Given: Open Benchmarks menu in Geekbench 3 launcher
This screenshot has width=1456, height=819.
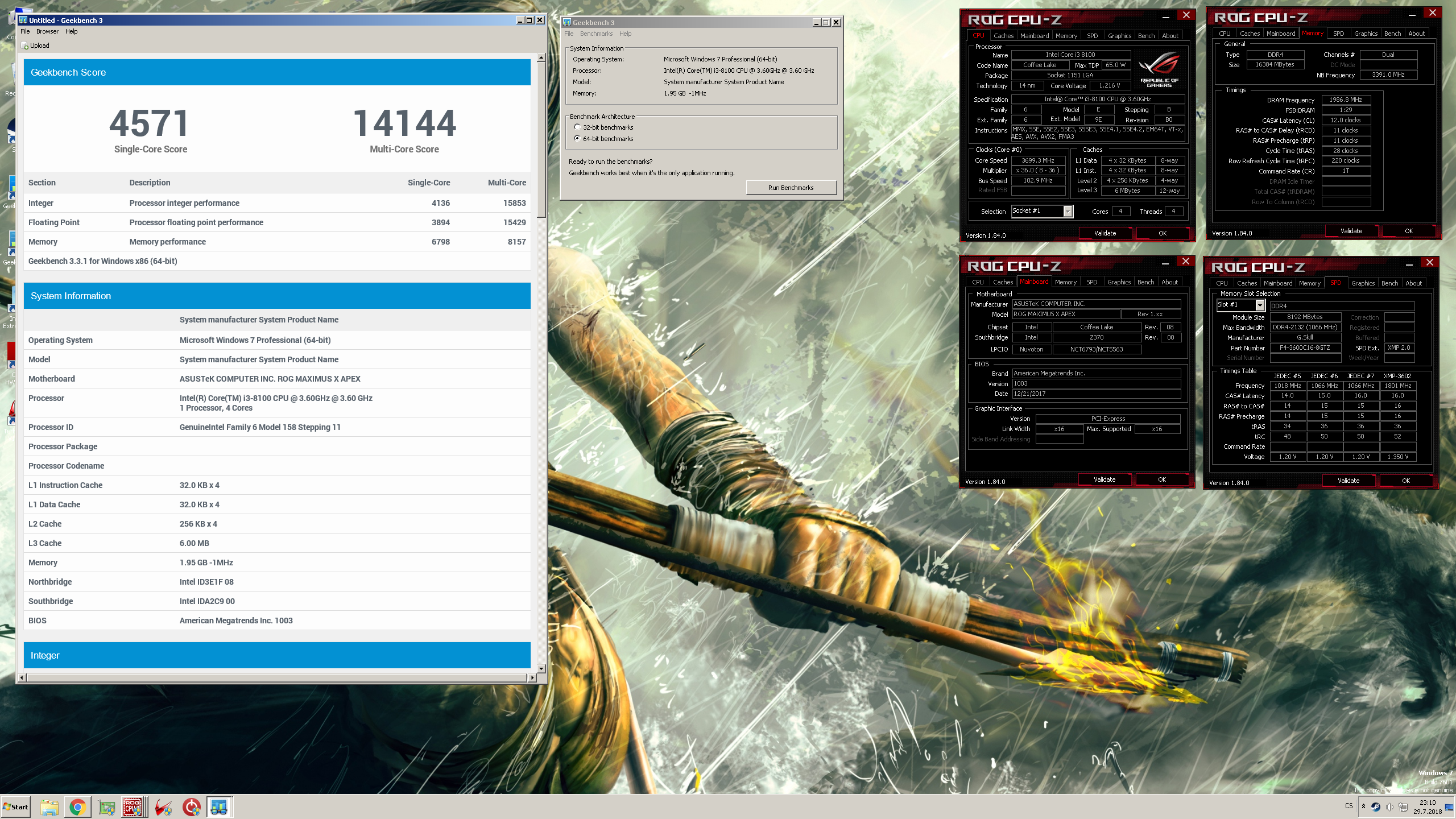Looking at the screenshot, I should 596,34.
